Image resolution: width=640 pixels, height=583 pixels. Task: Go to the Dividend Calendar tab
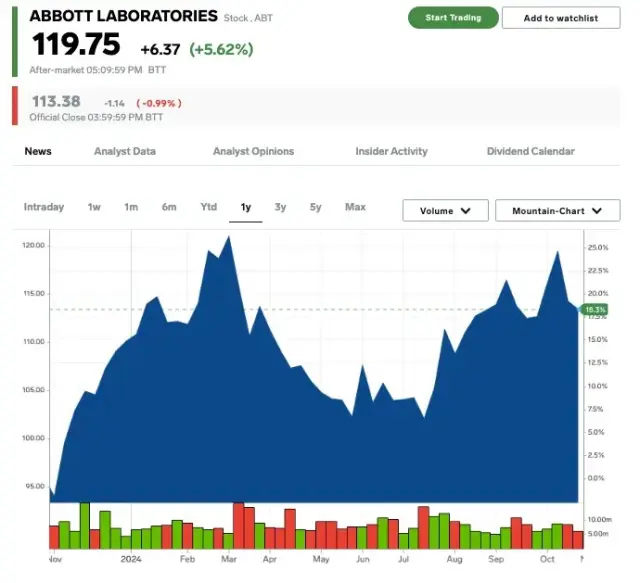[530, 152]
